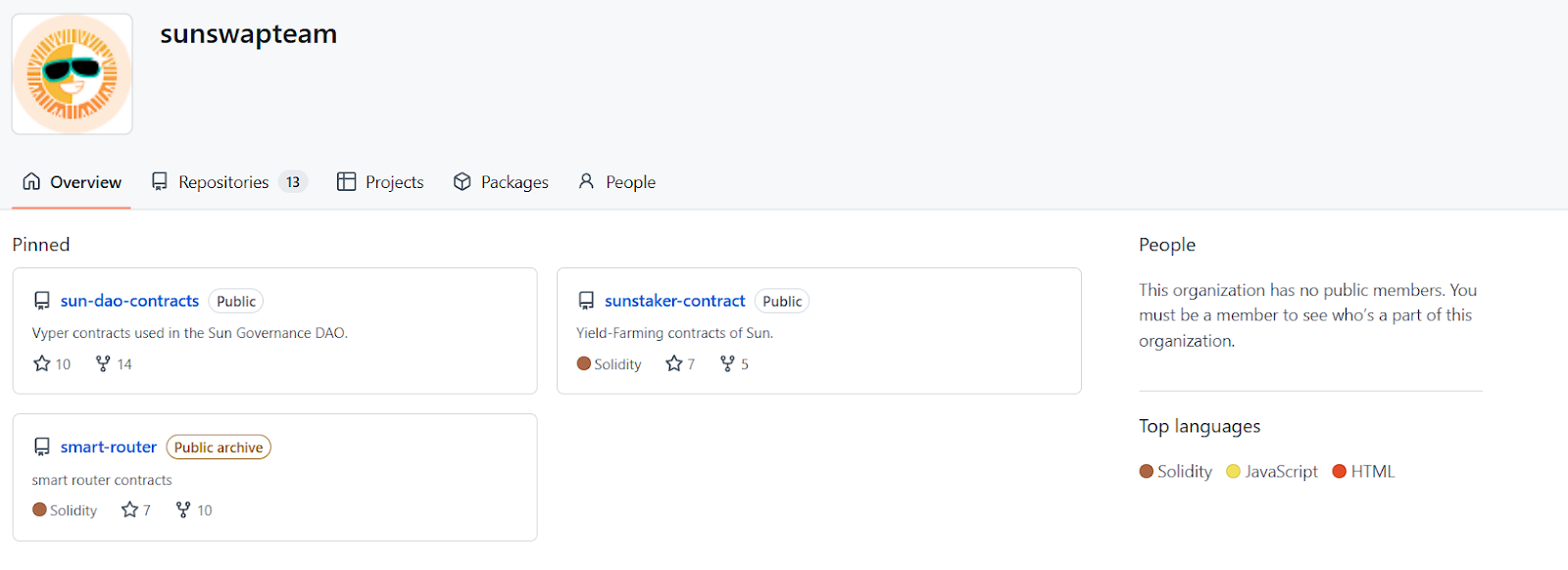Open the sunswapteam avatar image
The height and width of the screenshot is (570, 1568).
coord(73,74)
